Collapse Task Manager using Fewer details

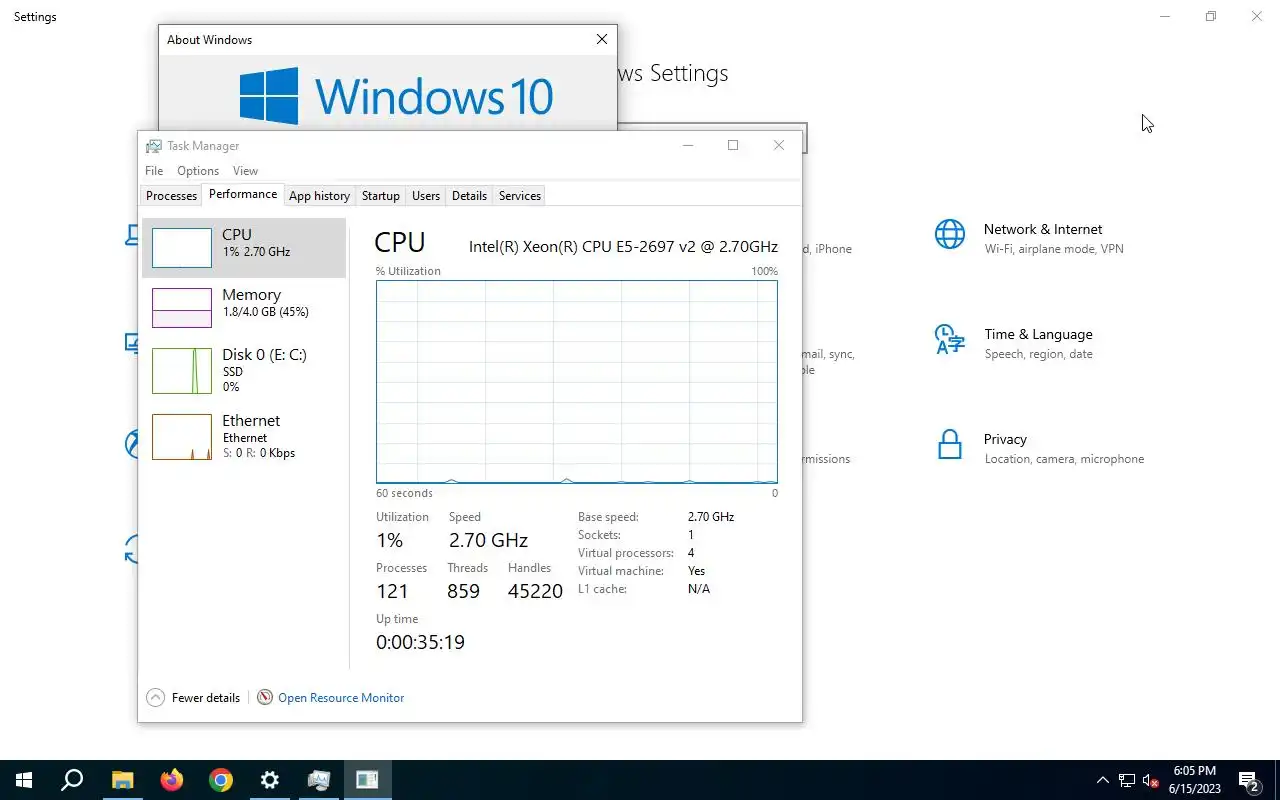pyautogui.click(x=194, y=698)
